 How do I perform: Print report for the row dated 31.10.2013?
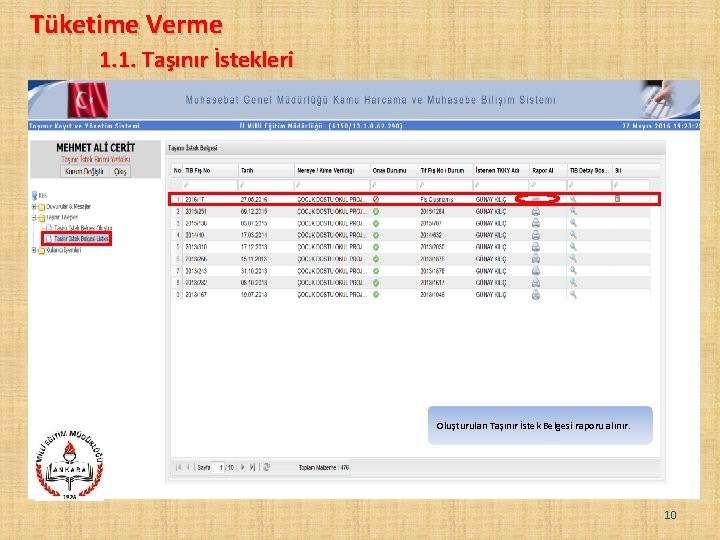click(x=535, y=271)
